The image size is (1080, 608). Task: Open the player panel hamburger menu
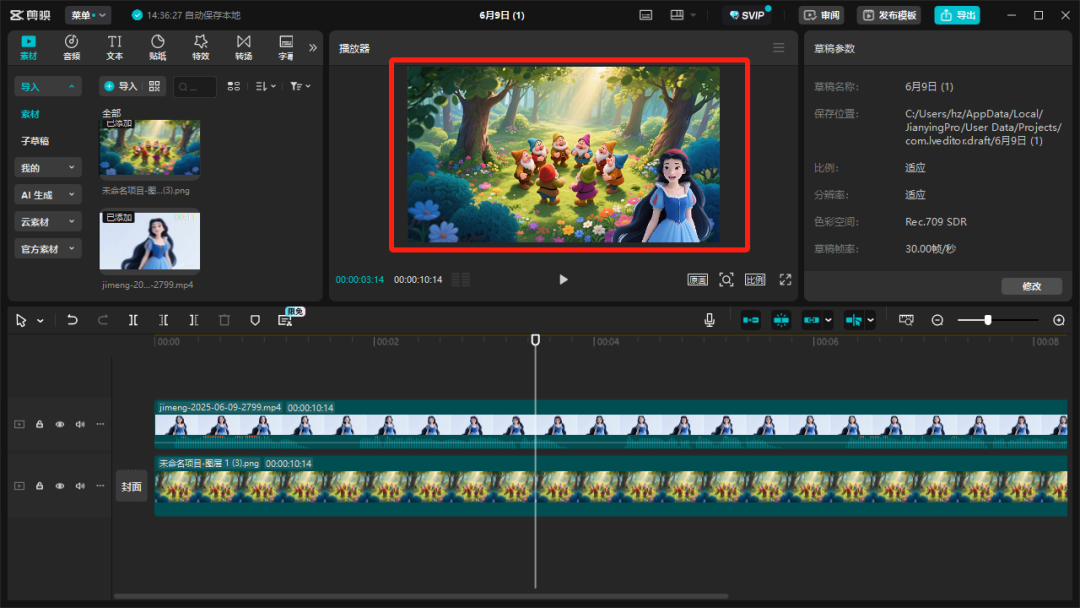pyautogui.click(x=779, y=48)
